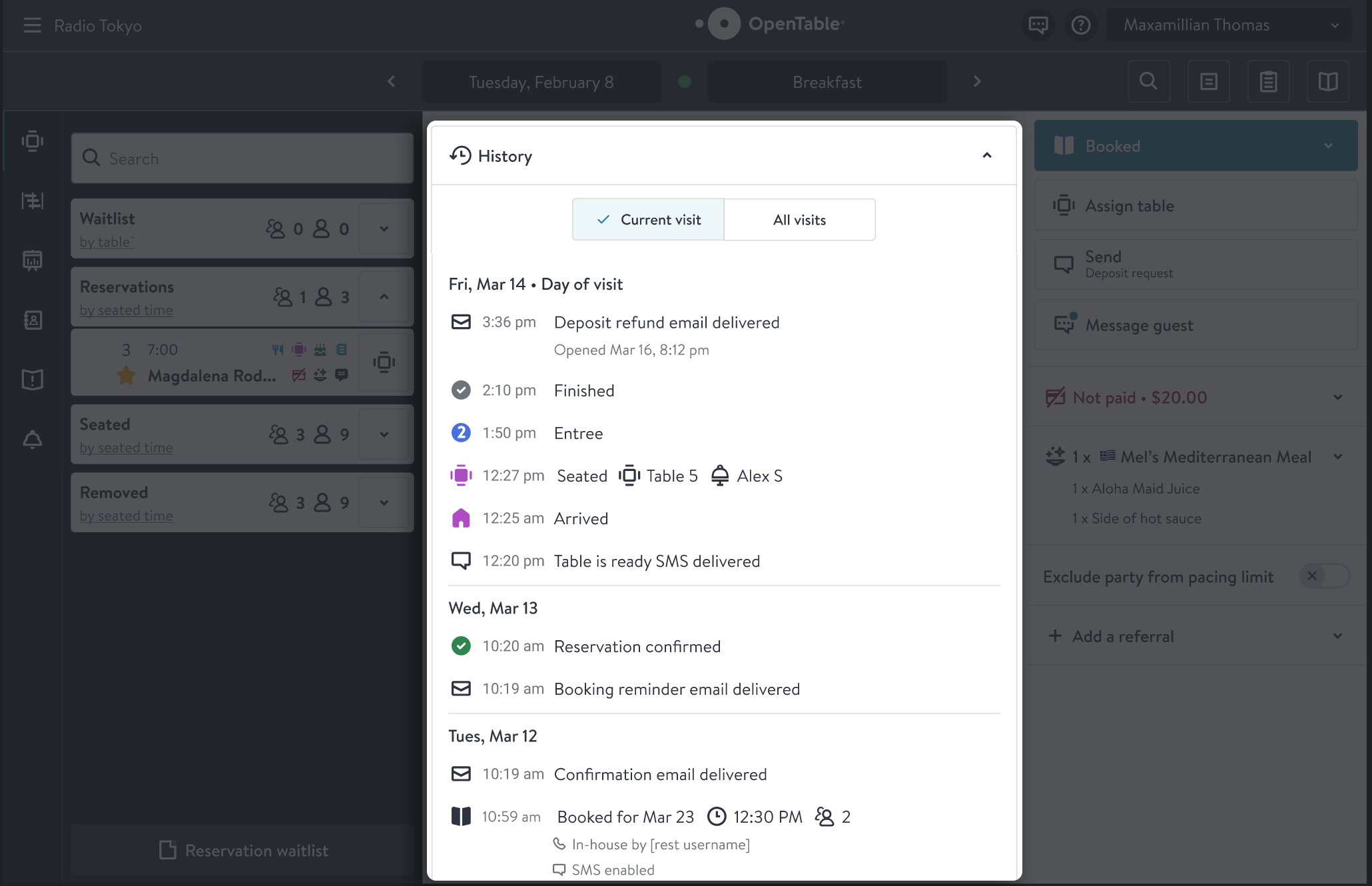Click the search magnifier toolbar icon

[1148, 81]
